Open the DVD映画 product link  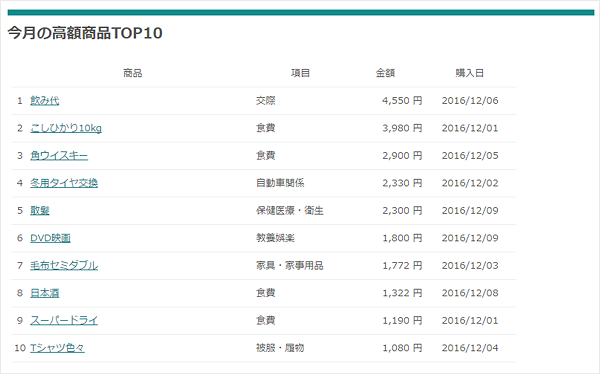pyautogui.click(x=50, y=238)
